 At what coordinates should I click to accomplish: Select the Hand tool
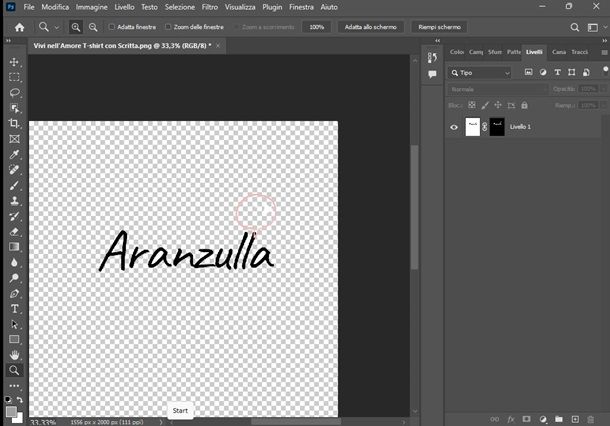(x=14, y=355)
